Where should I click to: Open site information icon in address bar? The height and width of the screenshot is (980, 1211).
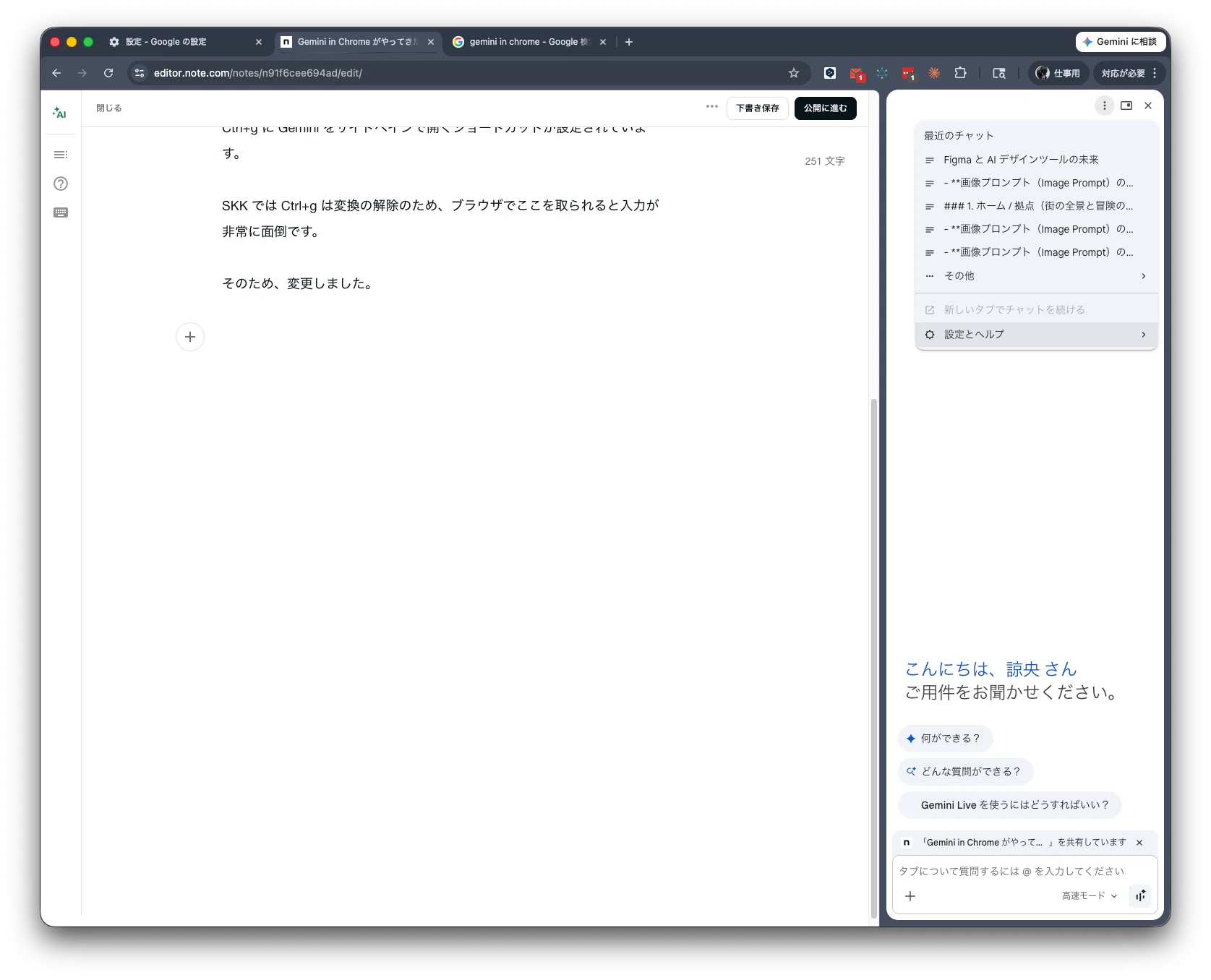tap(140, 73)
